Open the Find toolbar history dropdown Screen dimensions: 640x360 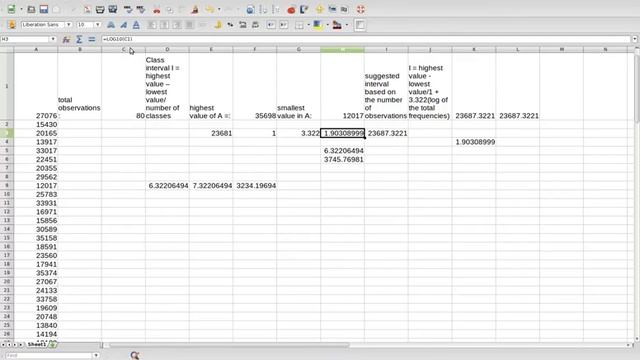(x=96, y=356)
